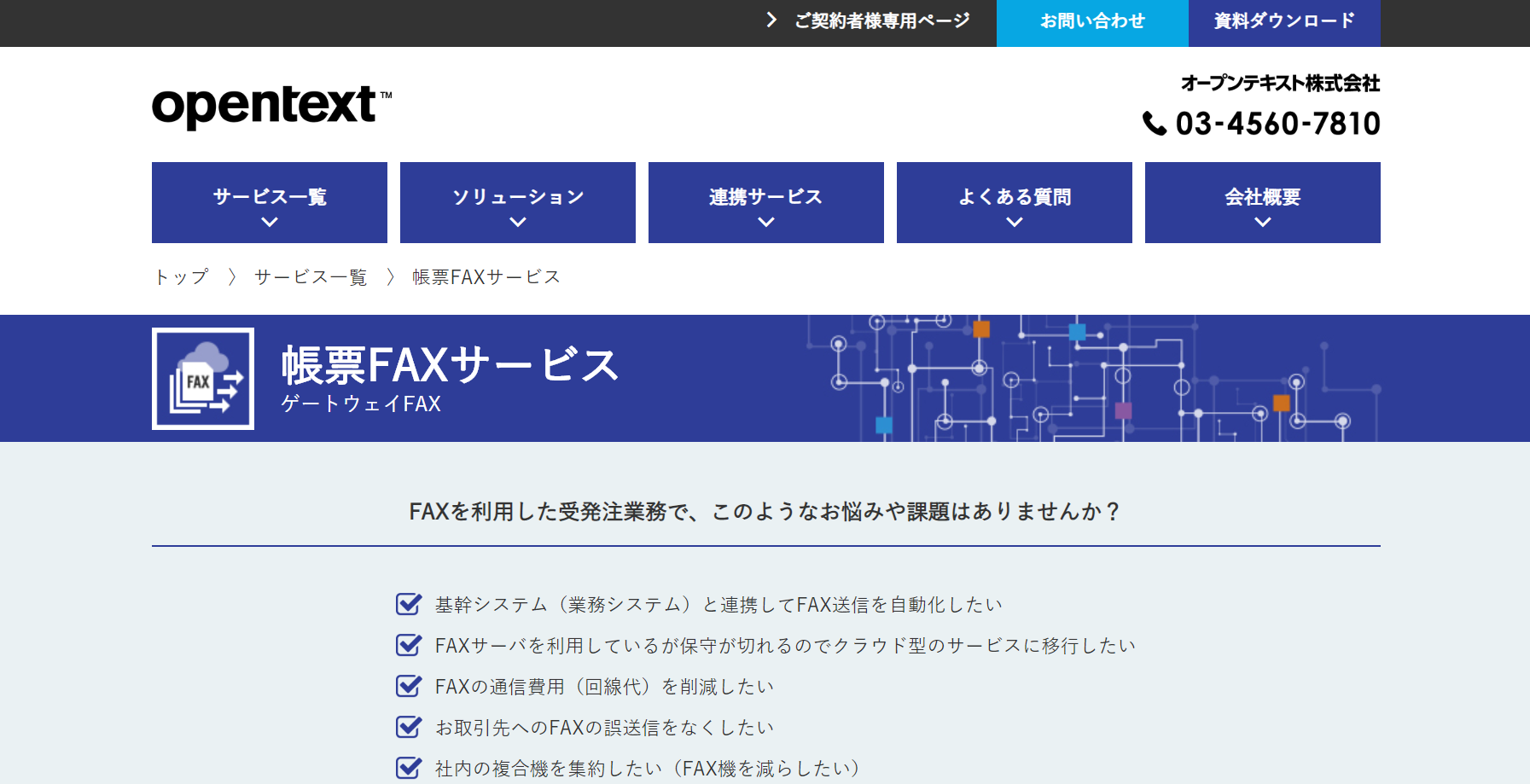Click checkmark icon beside 社内の複合機 line

click(x=409, y=768)
